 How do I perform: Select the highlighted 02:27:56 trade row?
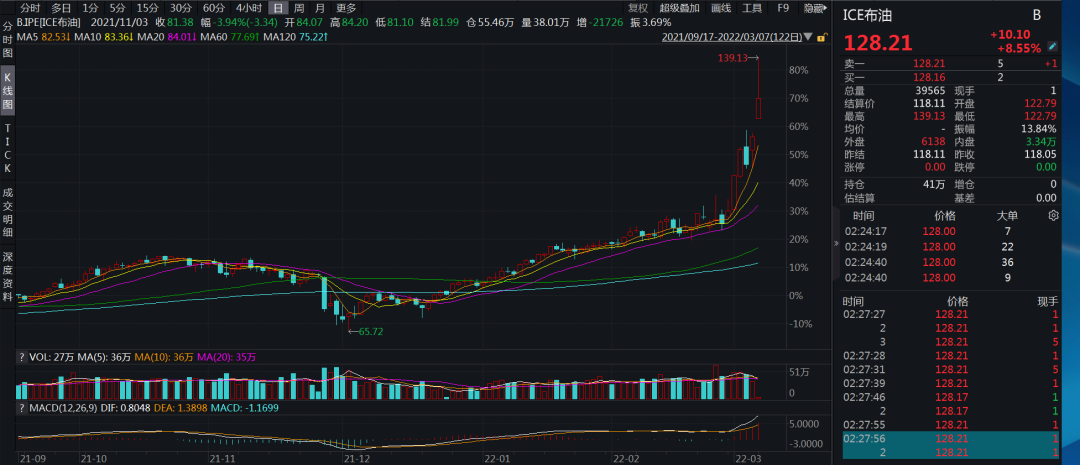point(951,438)
